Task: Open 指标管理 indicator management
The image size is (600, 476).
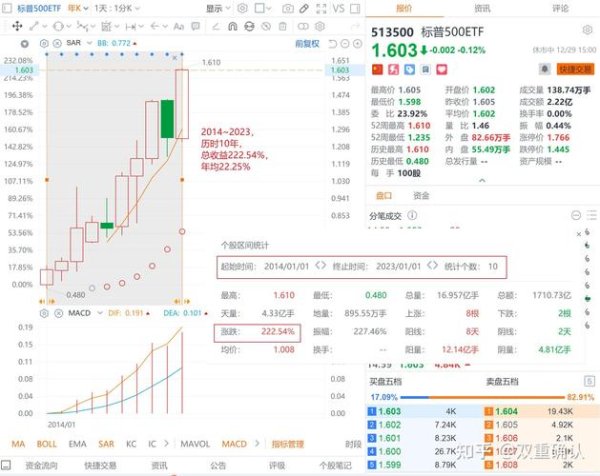Action: 288,444
